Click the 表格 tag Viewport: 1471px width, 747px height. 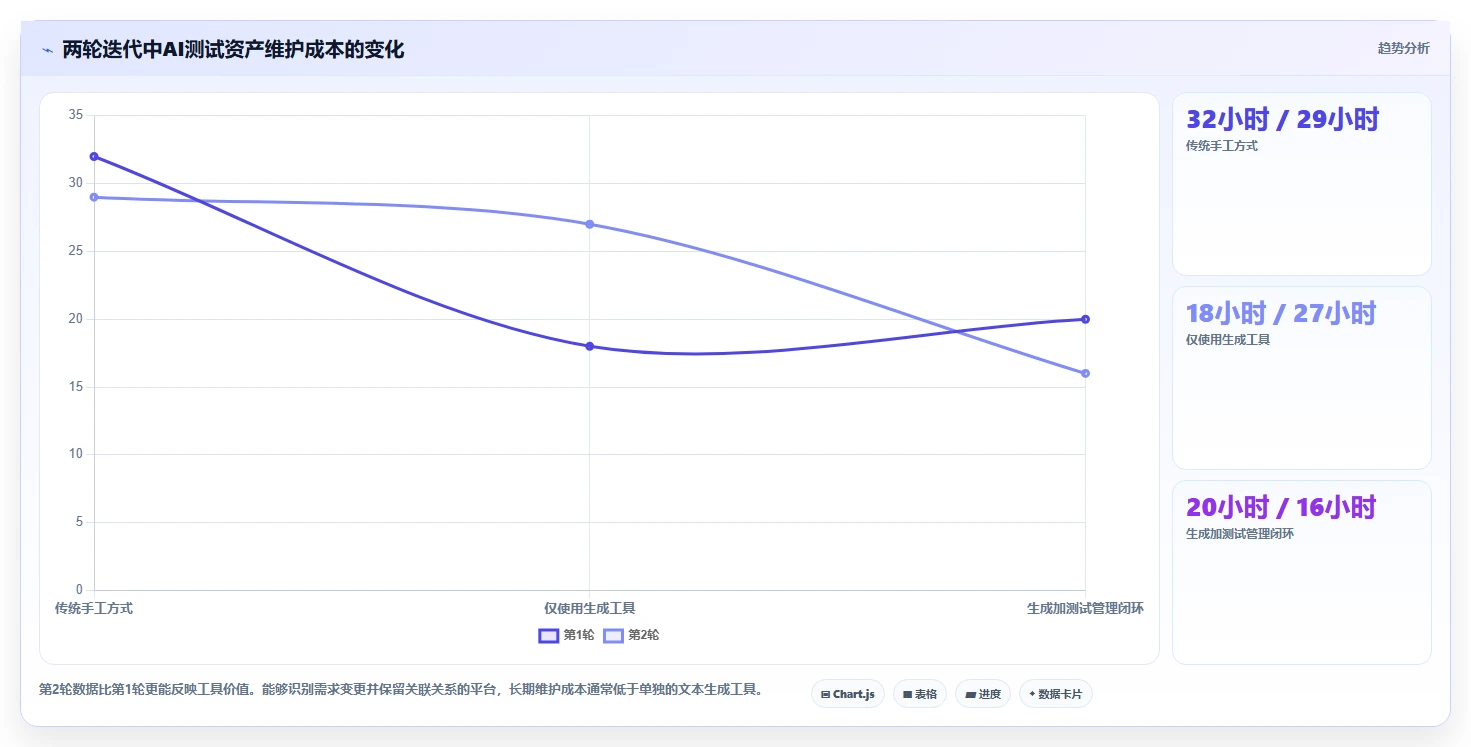pos(919,694)
